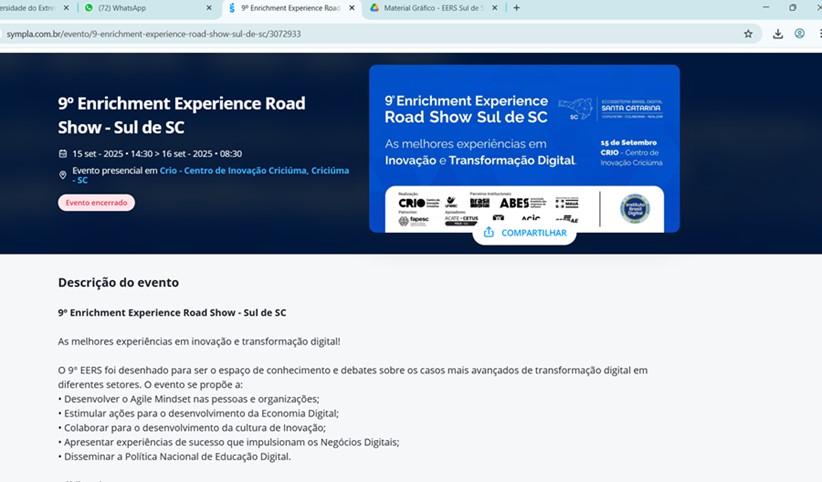The width and height of the screenshot is (822, 482).
Task: Click the Descrição do evento heading
Action: tap(118, 283)
